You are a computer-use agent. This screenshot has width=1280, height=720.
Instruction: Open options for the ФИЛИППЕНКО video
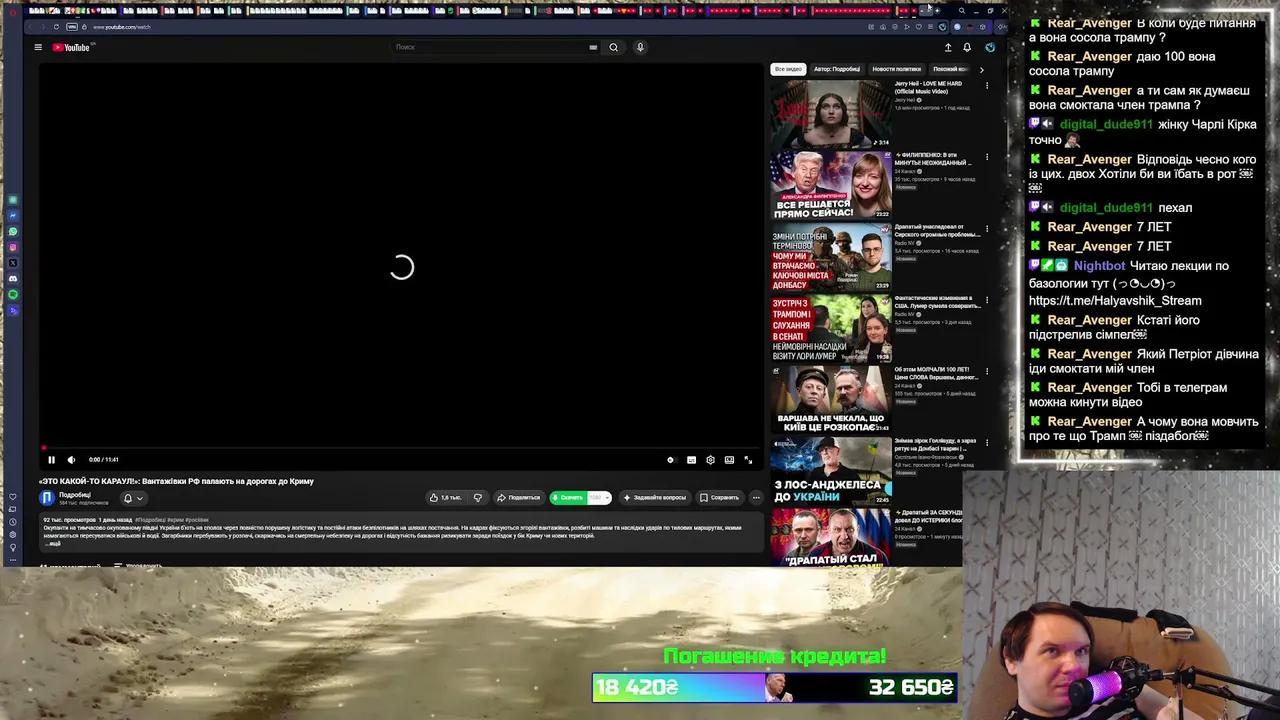(987, 157)
